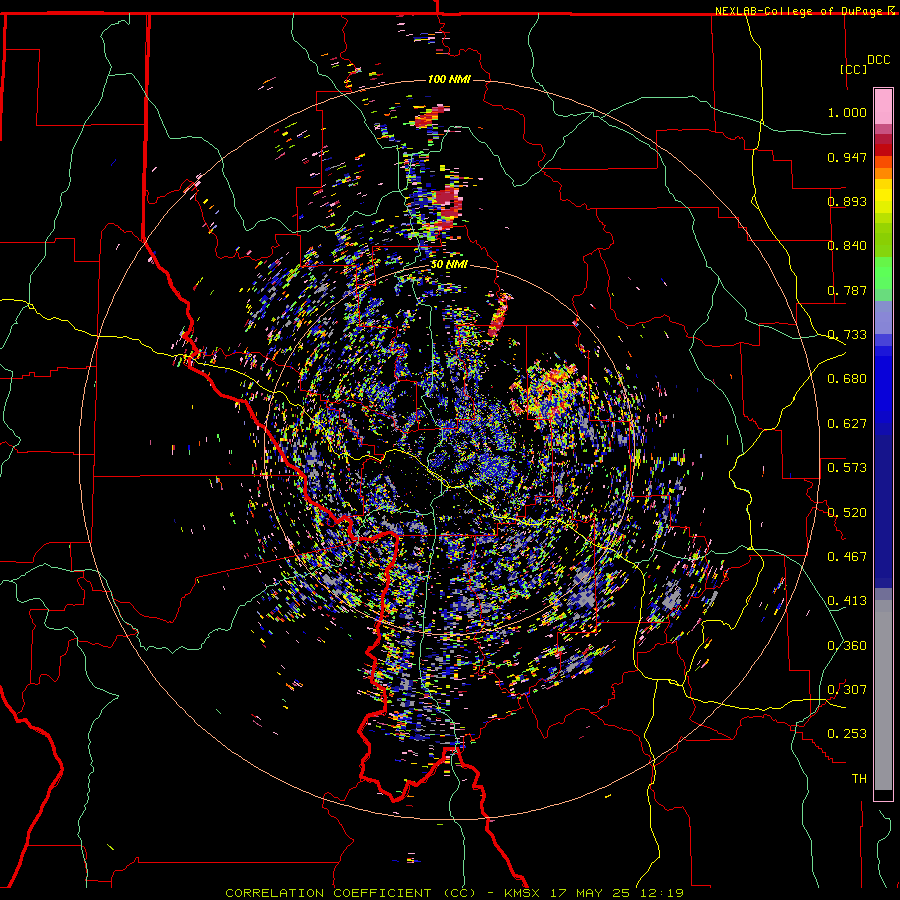Click the 1.000 scale value
Image resolution: width=900 pixels, height=900 pixels.
847,112
